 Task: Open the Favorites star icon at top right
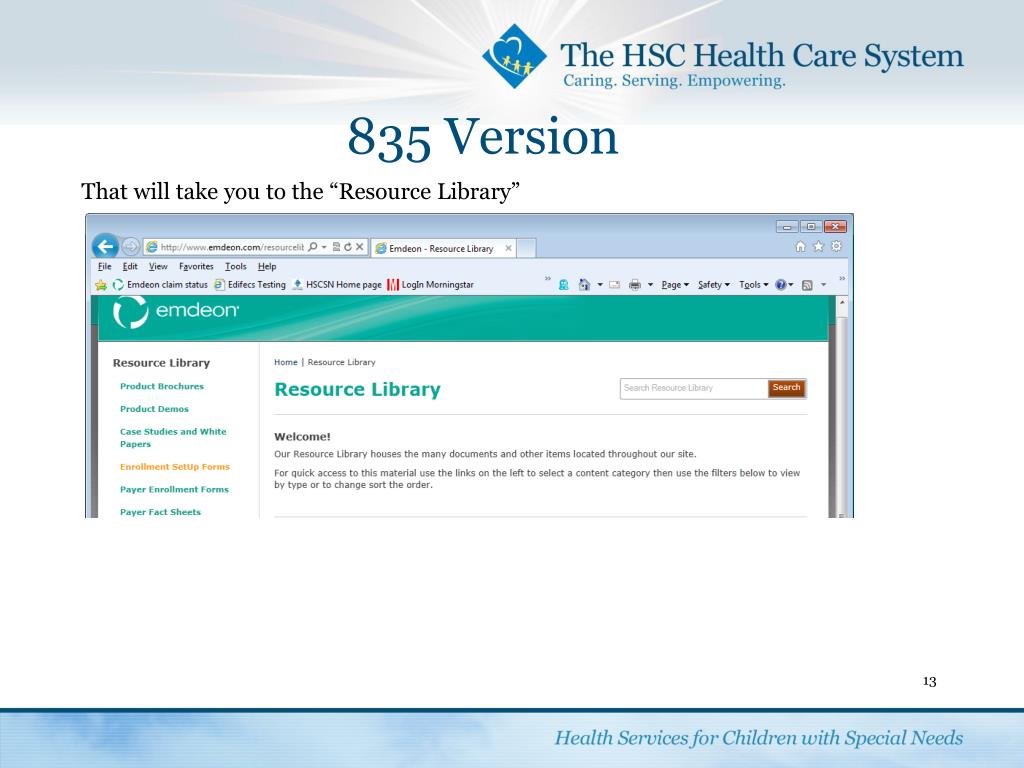pyautogui.click(x=818, y=247)
